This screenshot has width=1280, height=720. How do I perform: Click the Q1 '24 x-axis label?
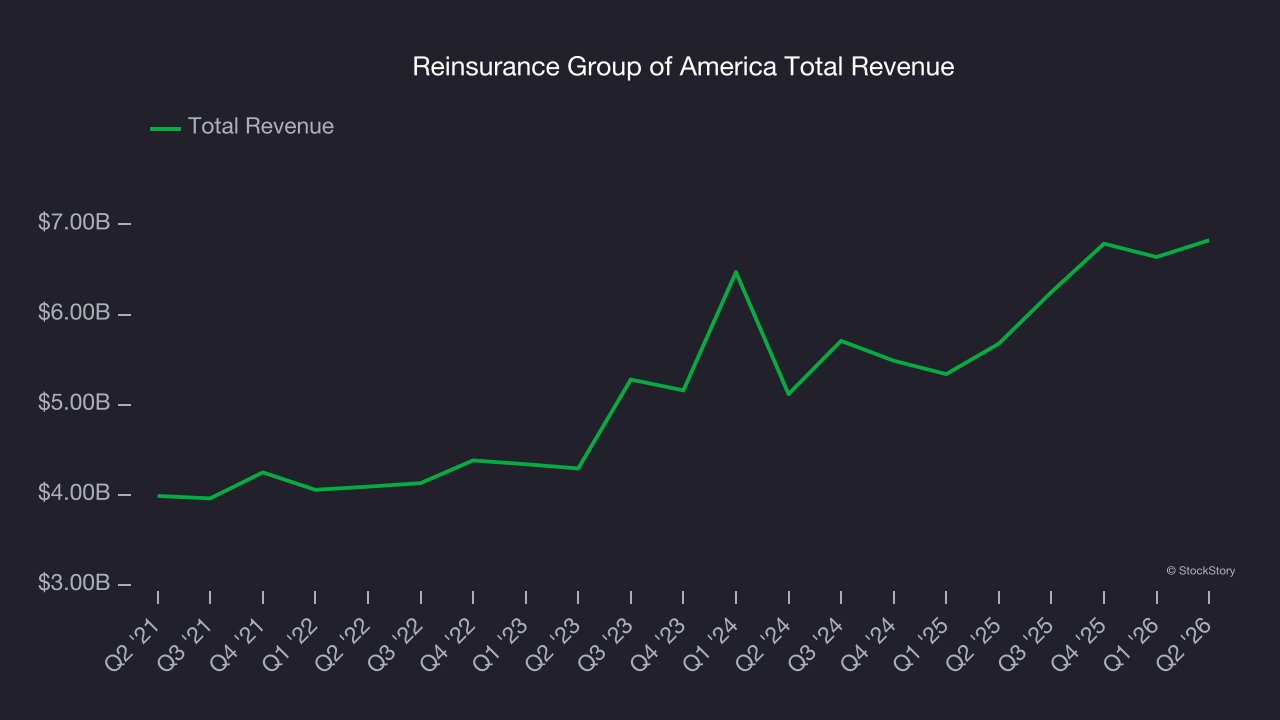pos(712,643)
